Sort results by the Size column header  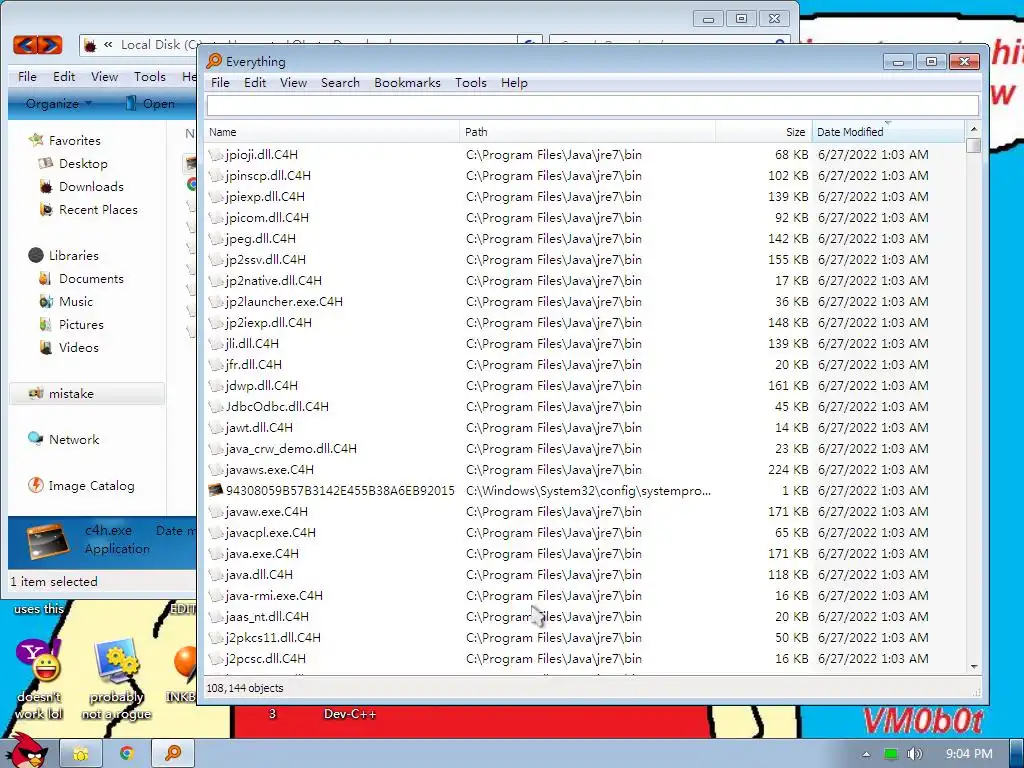763,132
